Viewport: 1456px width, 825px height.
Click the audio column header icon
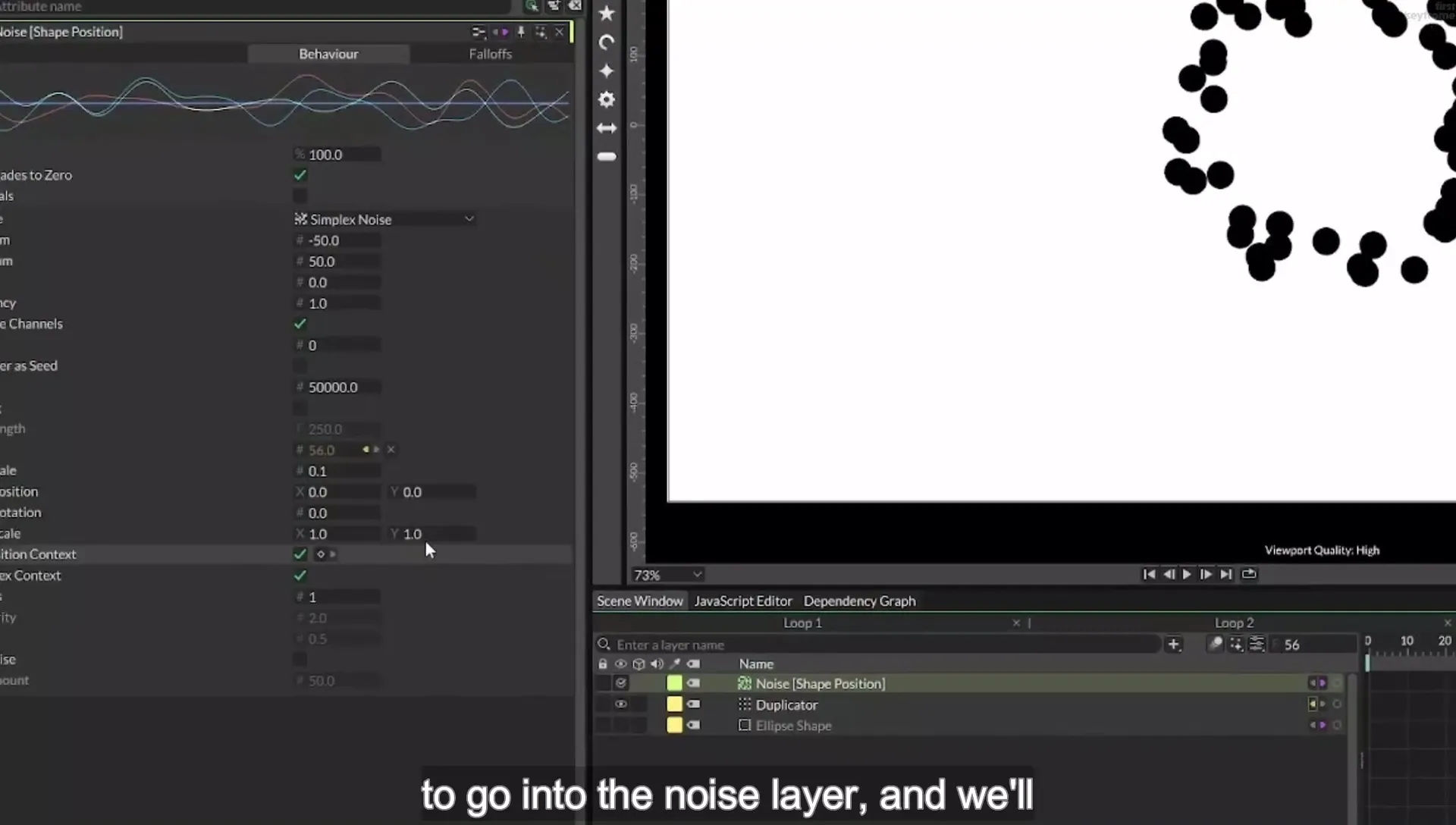[x=657, y=664]
